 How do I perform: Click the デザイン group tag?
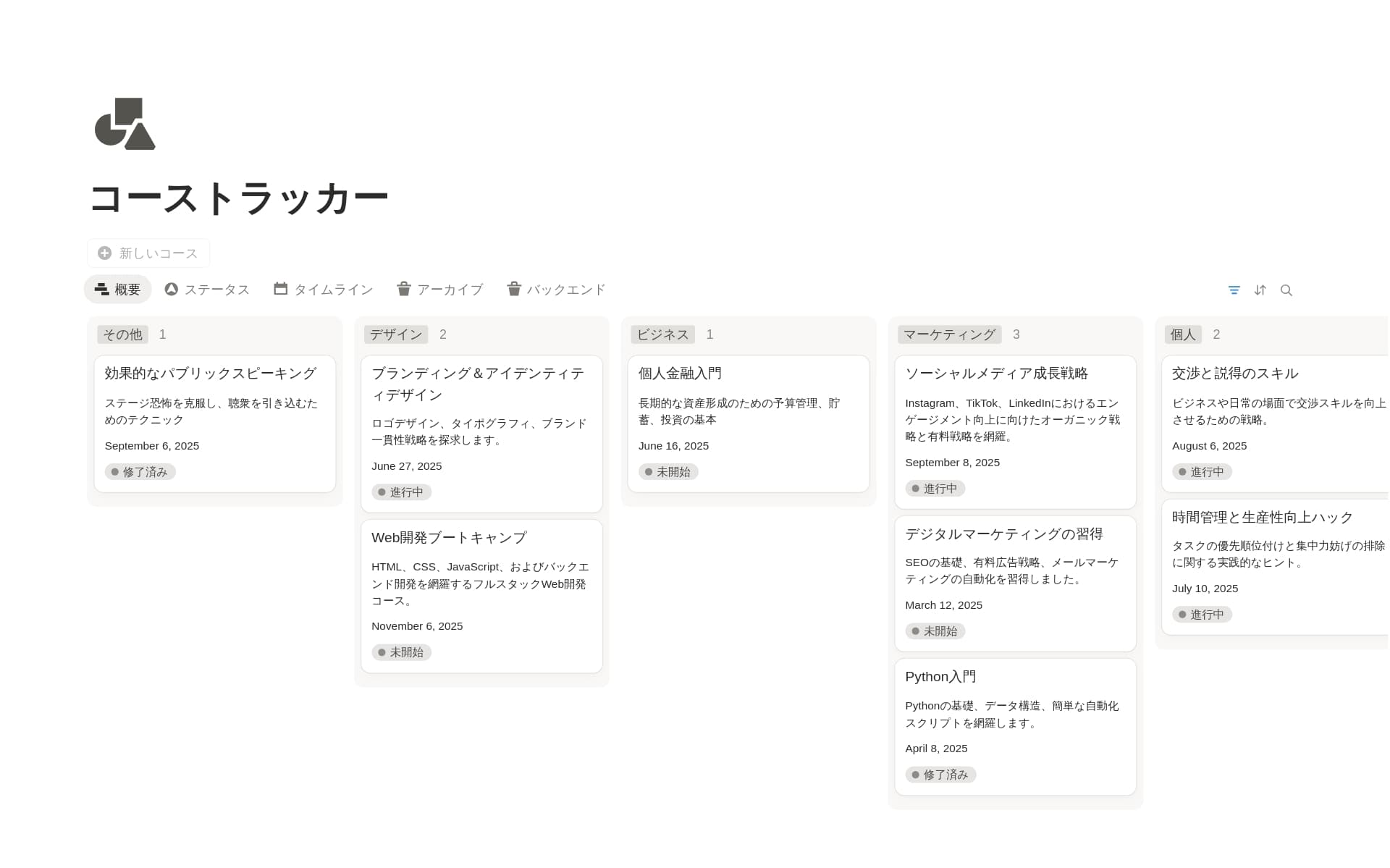click(396, 334)
